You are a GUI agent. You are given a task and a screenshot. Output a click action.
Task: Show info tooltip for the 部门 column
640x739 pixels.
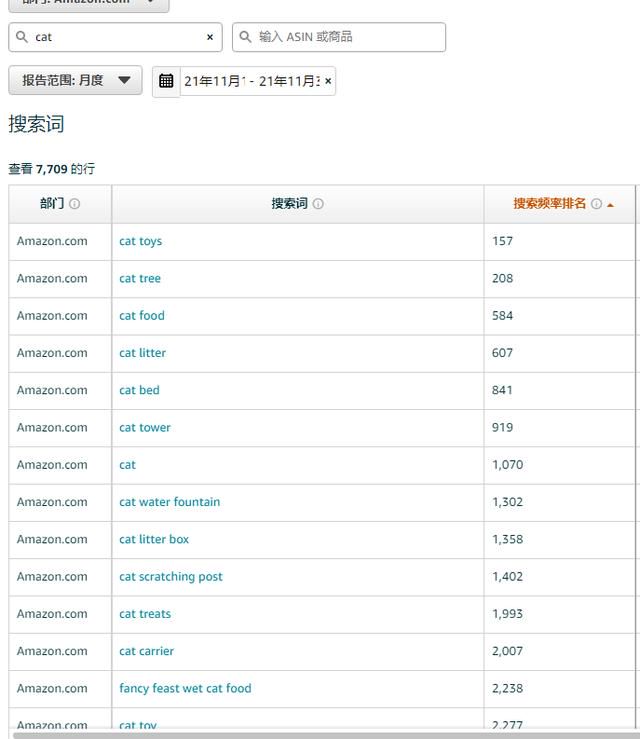pos(74,204)
